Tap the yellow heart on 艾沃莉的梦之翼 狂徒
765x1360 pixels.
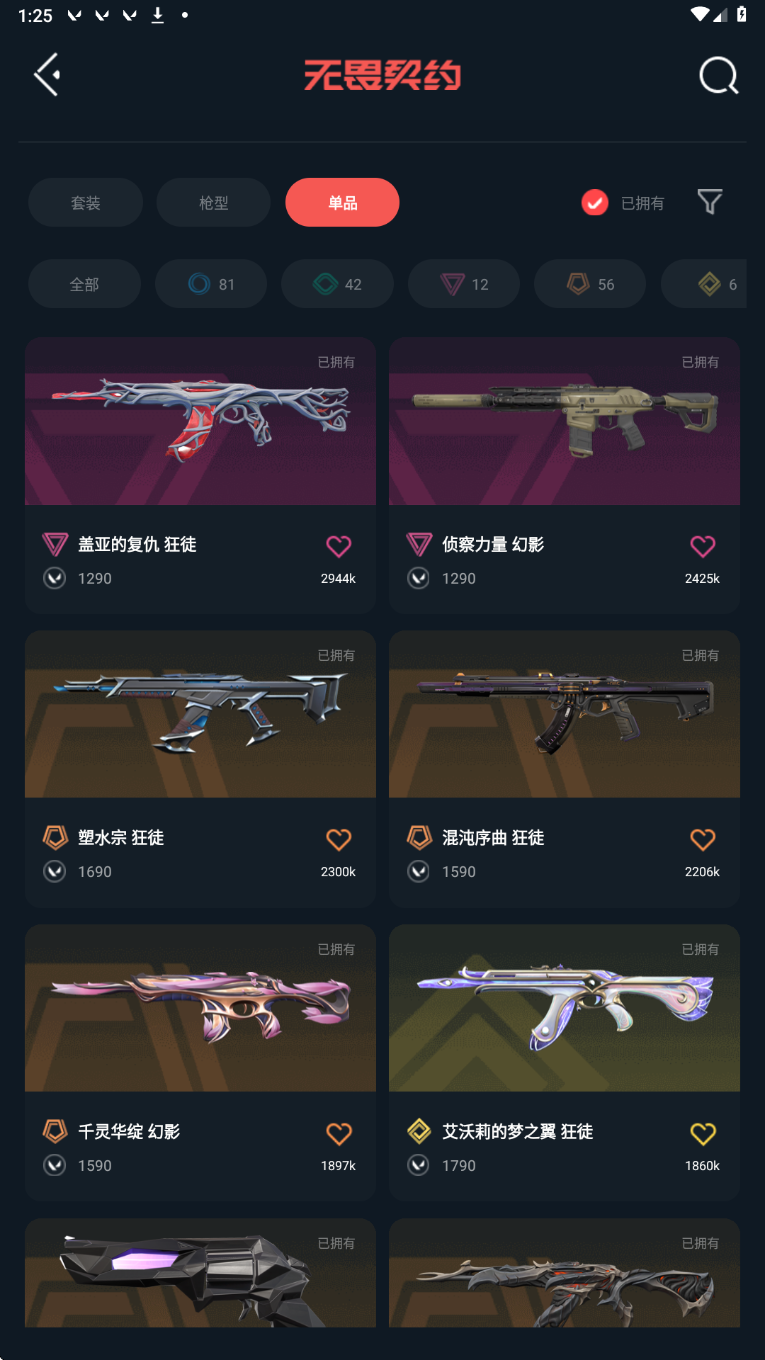[x=703, y=1133]
